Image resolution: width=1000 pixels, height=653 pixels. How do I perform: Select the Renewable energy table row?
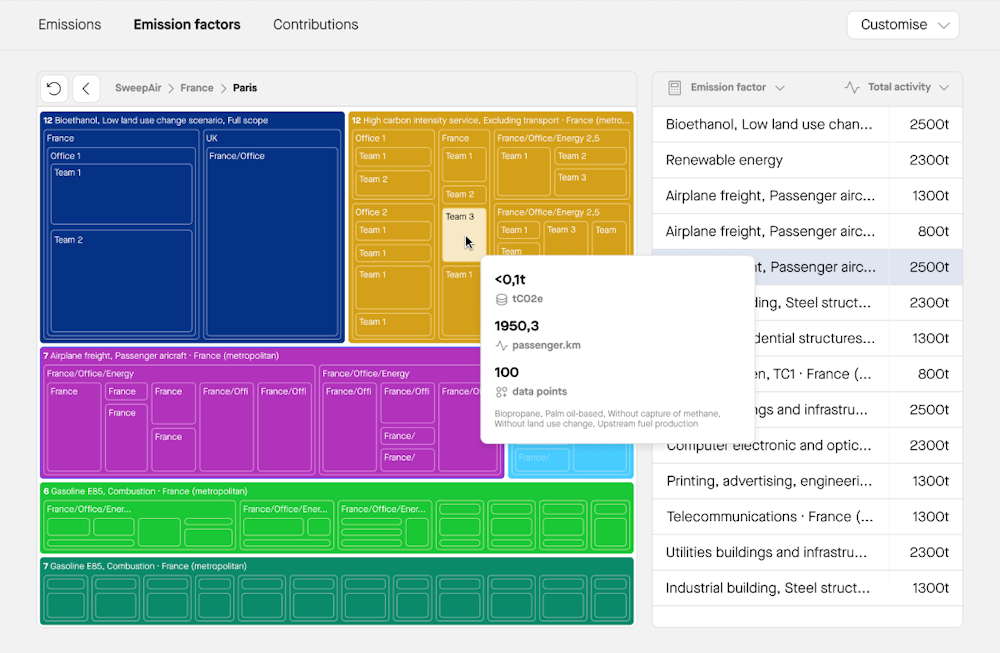click(x=770, y=160)
